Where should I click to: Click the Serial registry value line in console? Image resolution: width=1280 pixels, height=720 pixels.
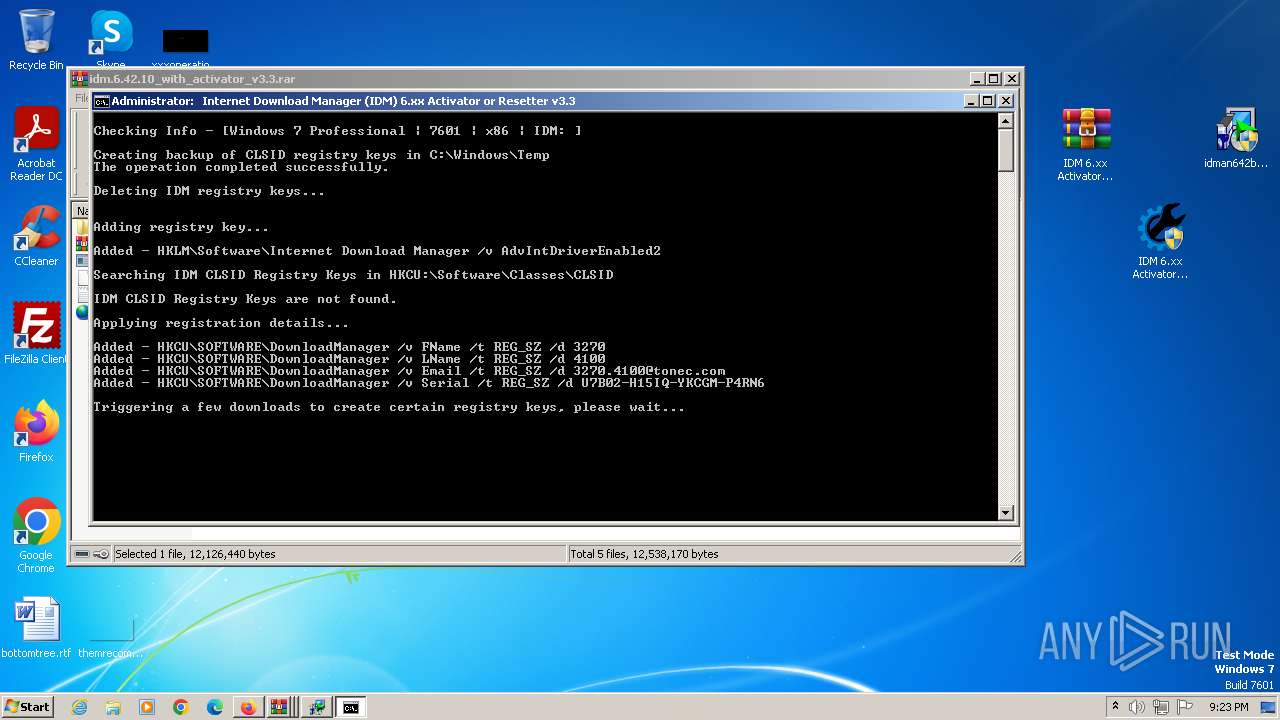click(429, 383)
